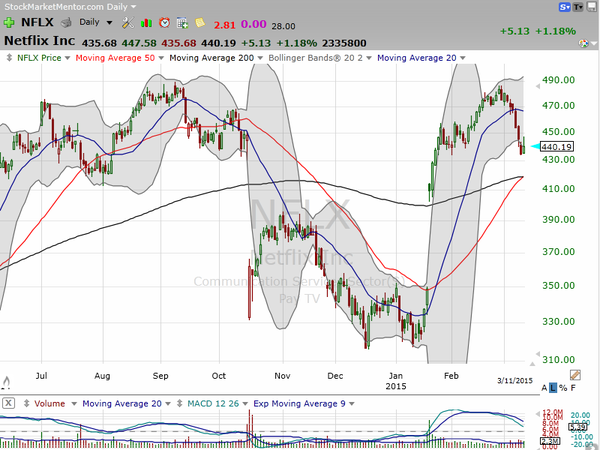This screenshot has width=600, height=450.
Task: Open the alarm clock alert icon
Action: tap(165, 23)
